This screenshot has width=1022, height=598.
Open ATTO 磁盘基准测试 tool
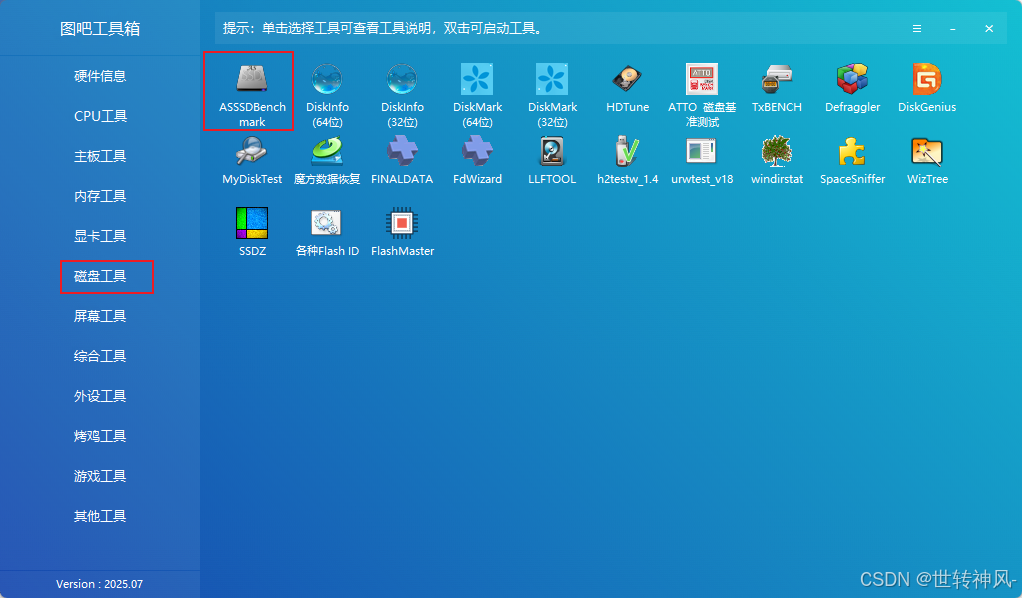[x=702, y=85]
